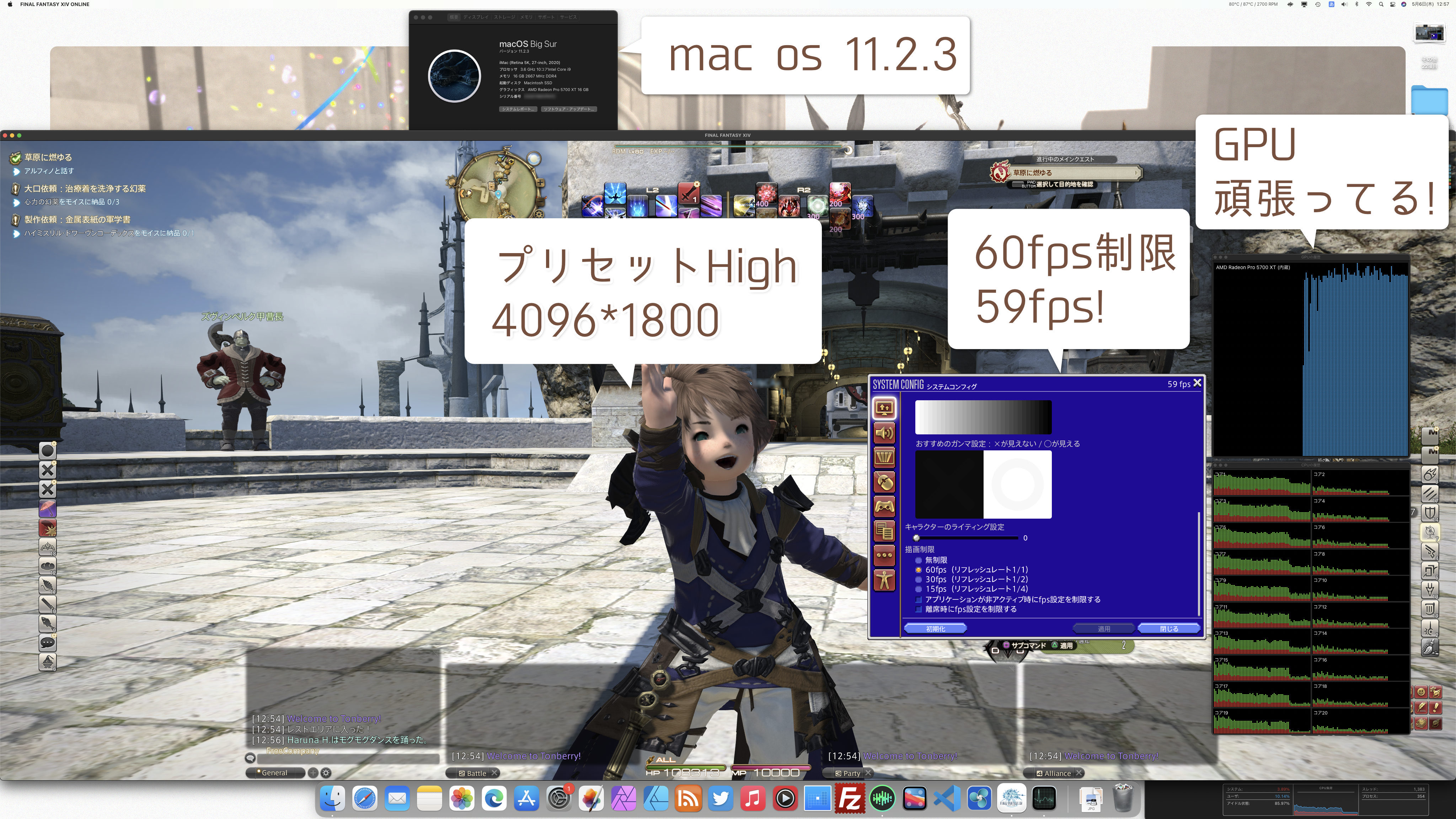Open ストレージ tab in About This Mac
This screenshot has height=819, width=1456.
(x=504, y=17)
